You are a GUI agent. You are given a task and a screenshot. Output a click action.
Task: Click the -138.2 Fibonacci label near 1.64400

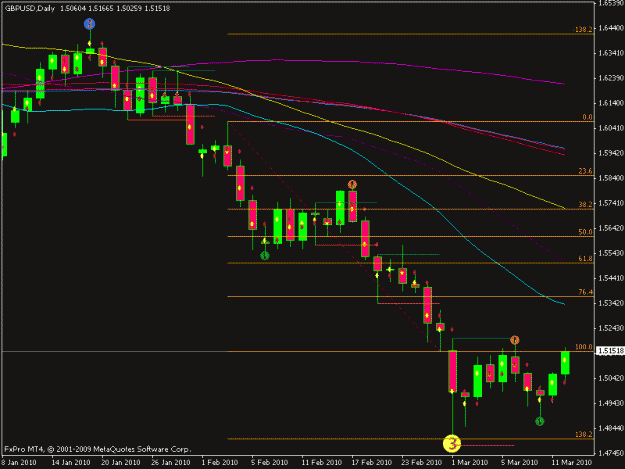[x=582, y=29]
